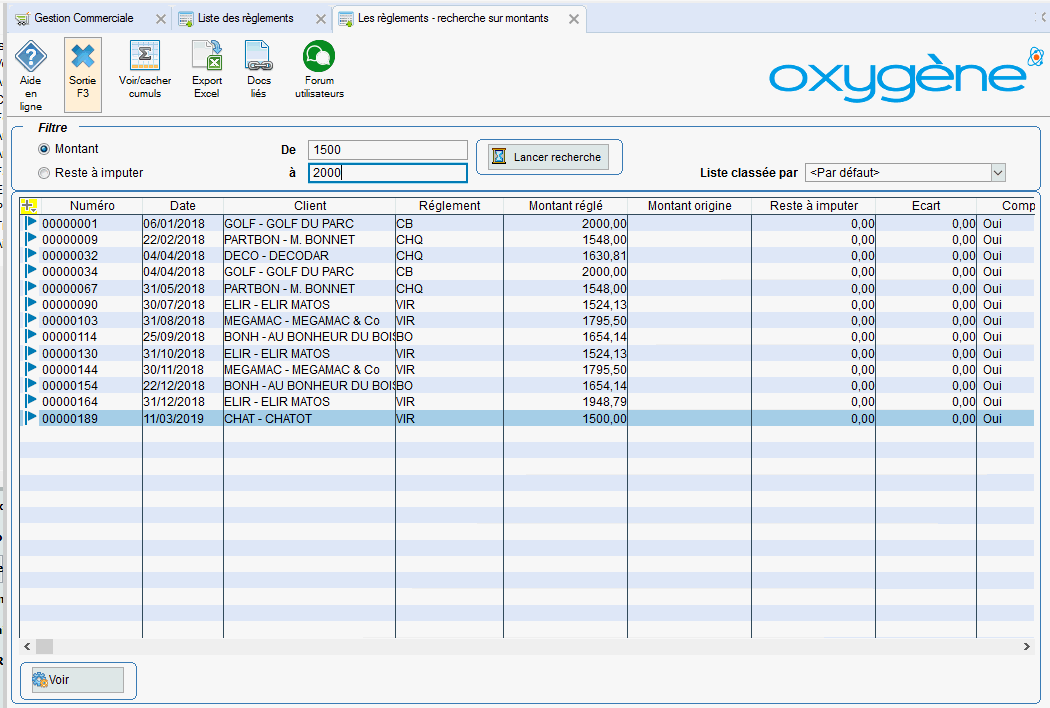Image resolution: width=1050 pixels, height=708 pixels.
Task: Click the De amount field containing 1500
Action: [x=388, y=149]
